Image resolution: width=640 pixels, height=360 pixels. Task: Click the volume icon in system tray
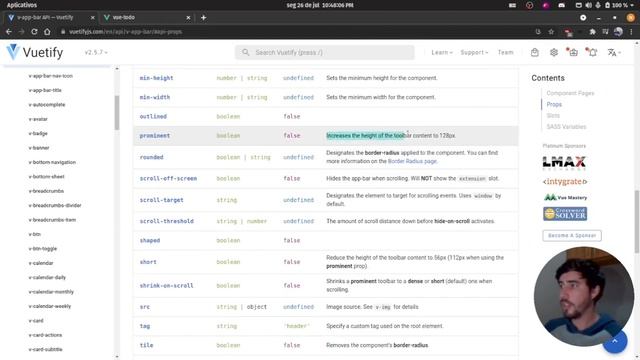(588, 5)
